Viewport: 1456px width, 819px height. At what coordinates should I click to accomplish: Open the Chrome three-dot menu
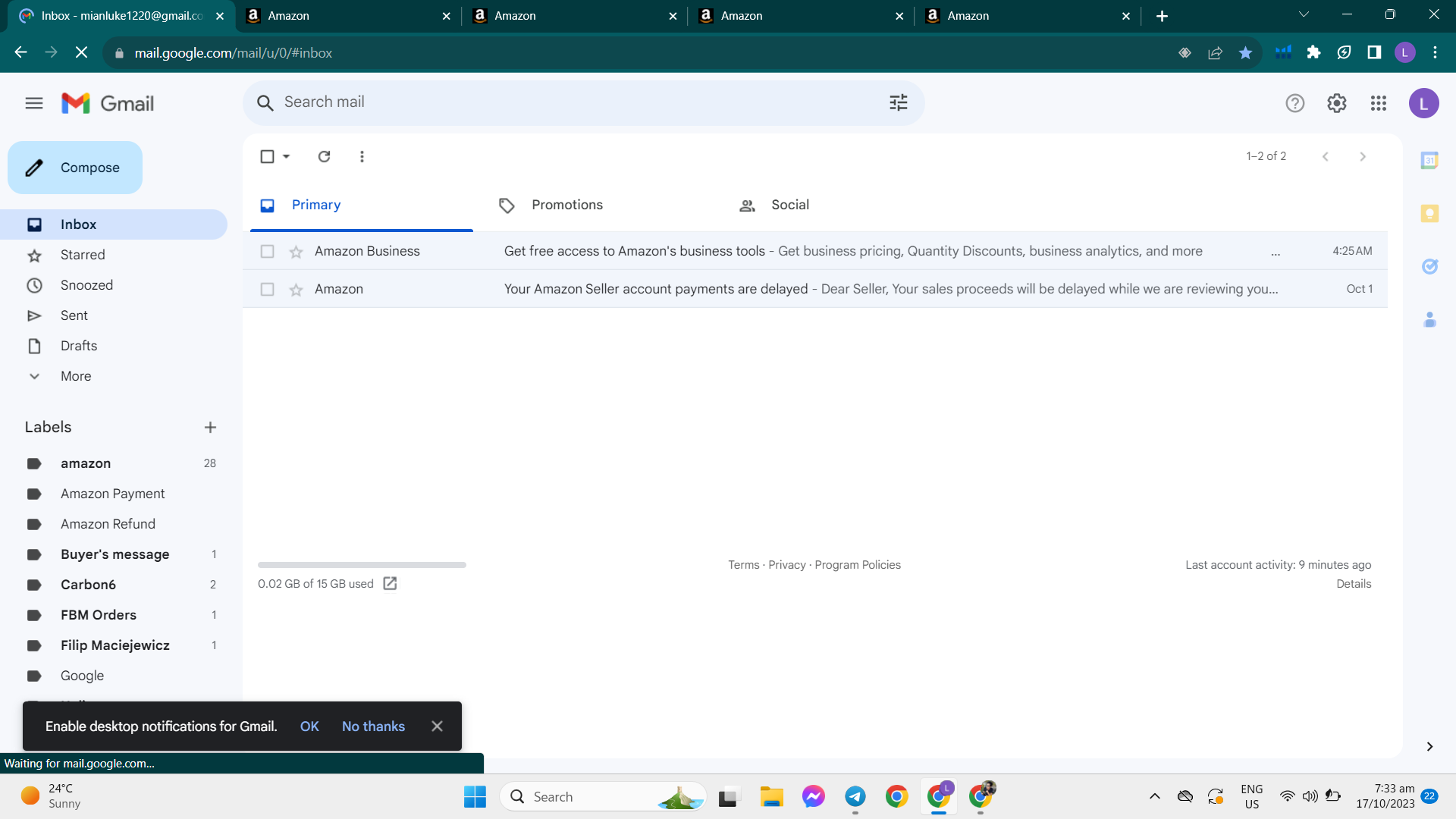coord(1435,52)
